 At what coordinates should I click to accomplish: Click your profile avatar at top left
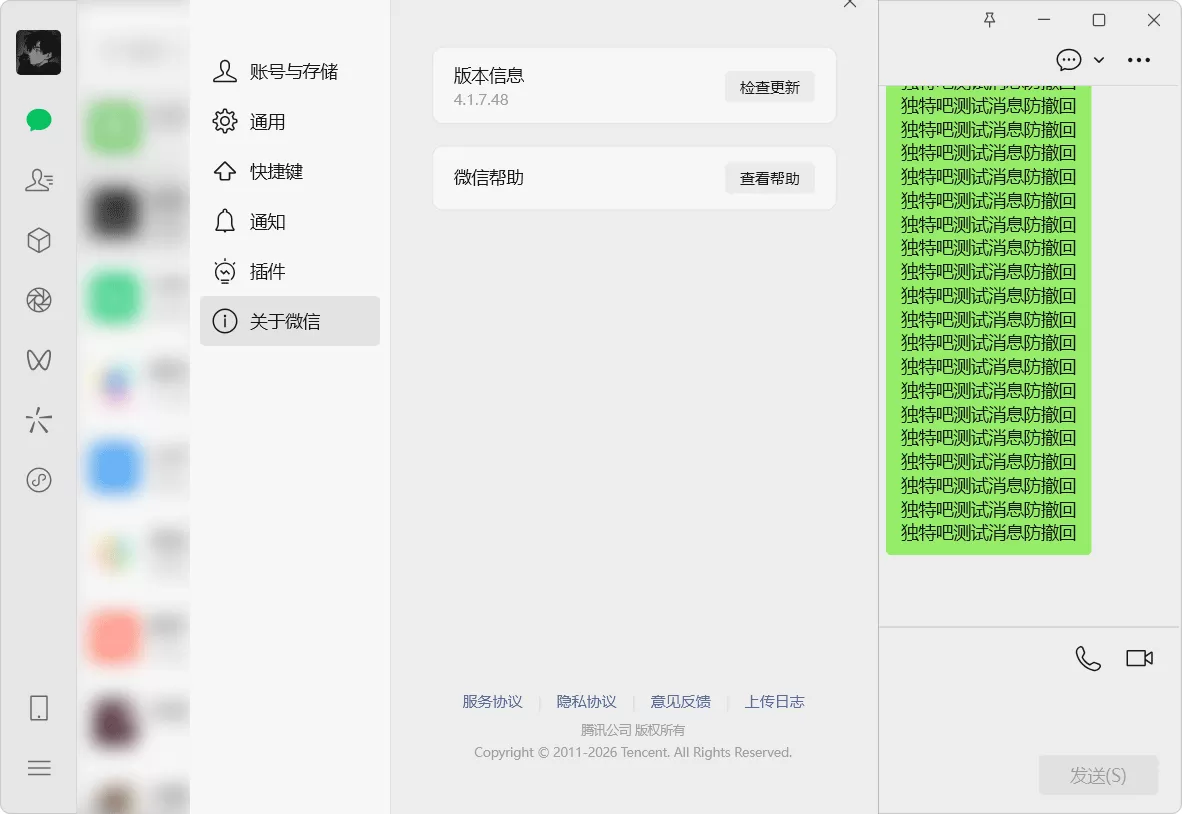[x=39, y=52]
